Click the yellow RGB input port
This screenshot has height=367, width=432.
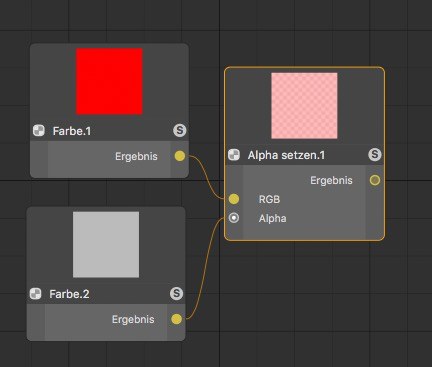[234, 199]
